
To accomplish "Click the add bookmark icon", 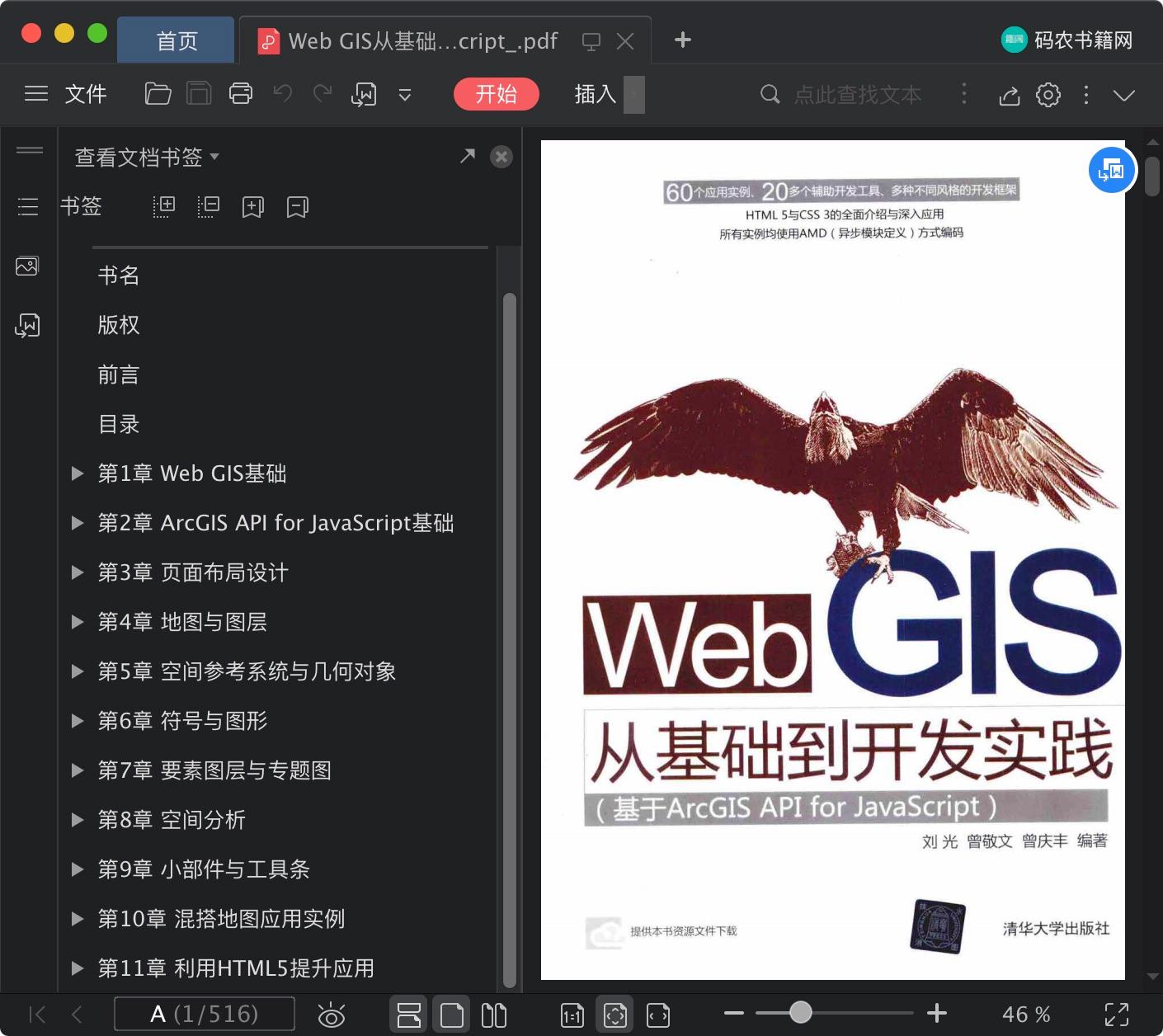I will tap(252, 206).
